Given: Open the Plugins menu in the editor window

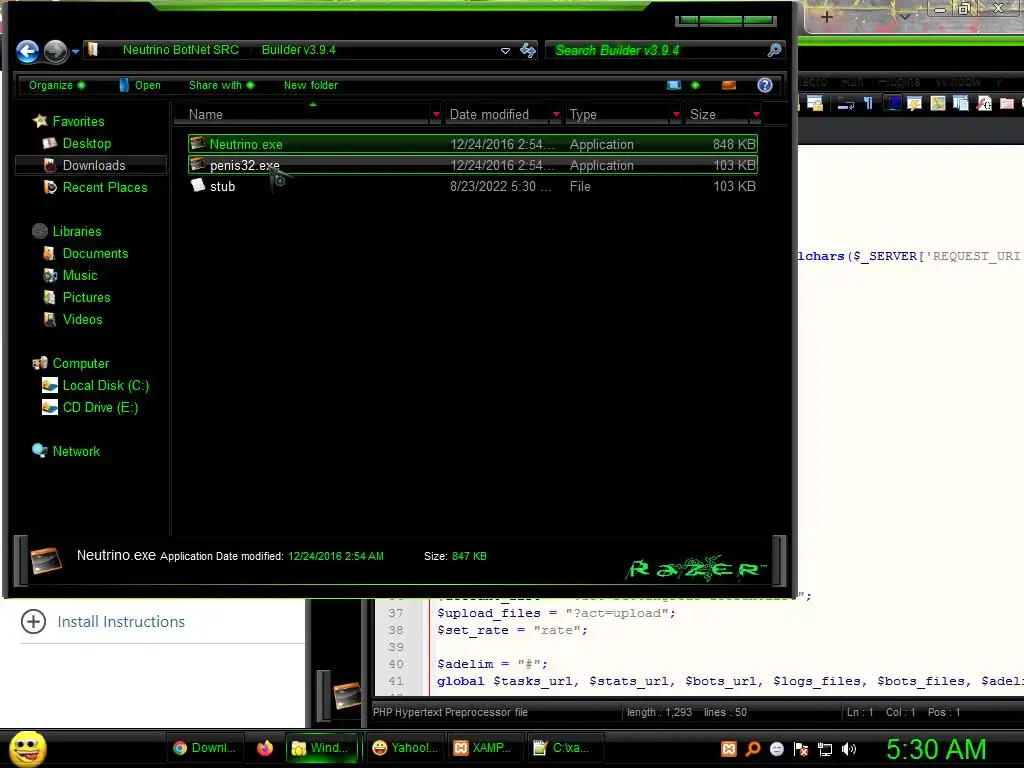Looking at the screenshot, I should click(x=899, y=82).
